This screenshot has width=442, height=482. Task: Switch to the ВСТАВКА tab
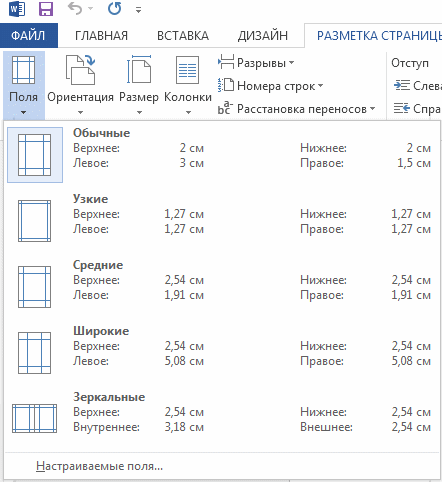click(x=183, y=35)
